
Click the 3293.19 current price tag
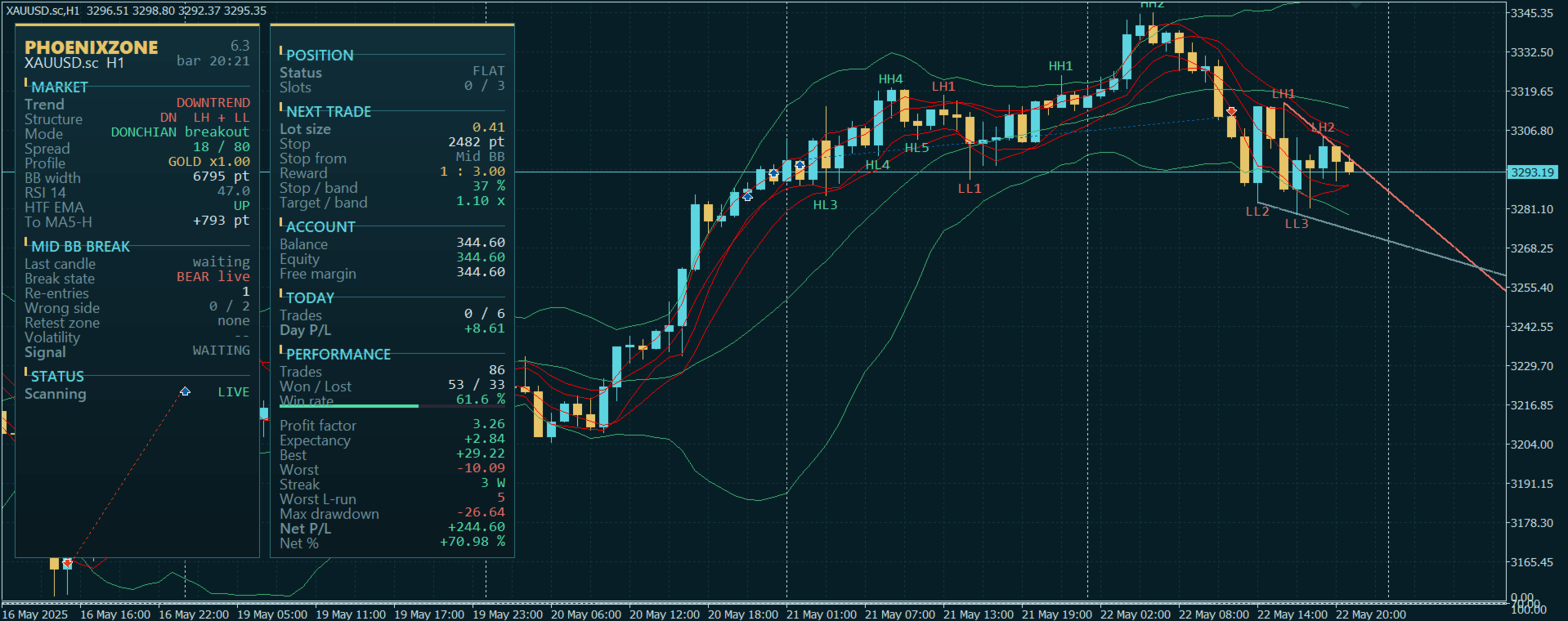(1533, 172)
